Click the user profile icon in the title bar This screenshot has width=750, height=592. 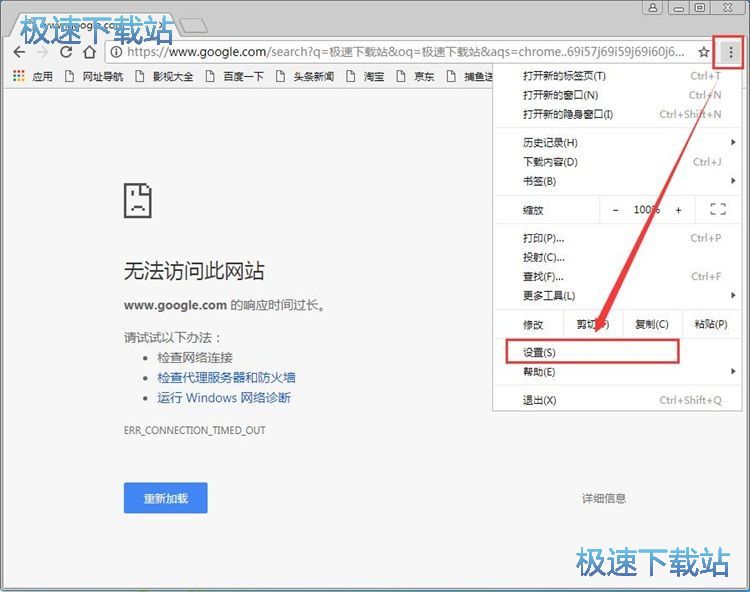(x=652, y=7)
